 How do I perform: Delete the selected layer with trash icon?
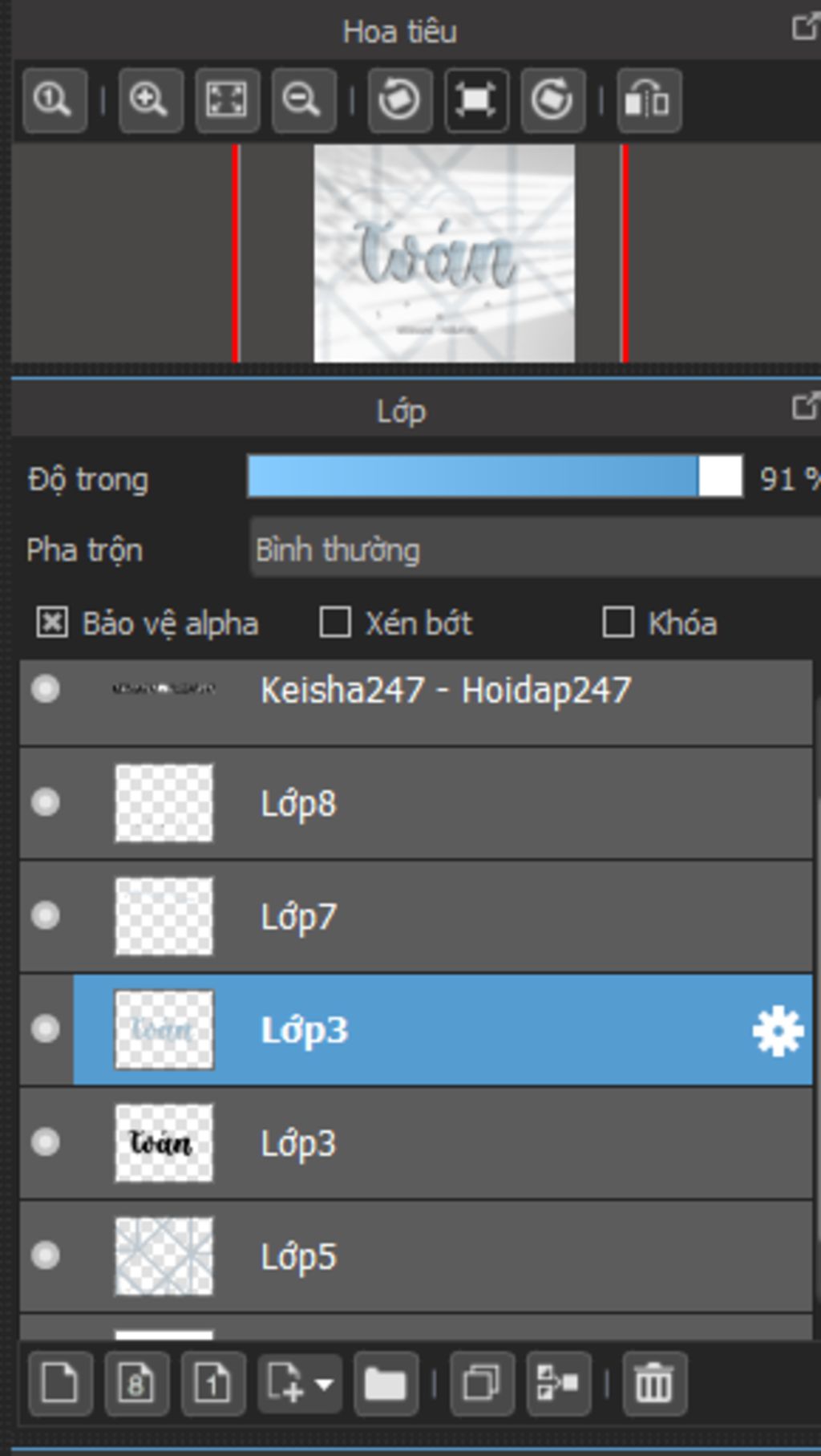[654, 1384]
